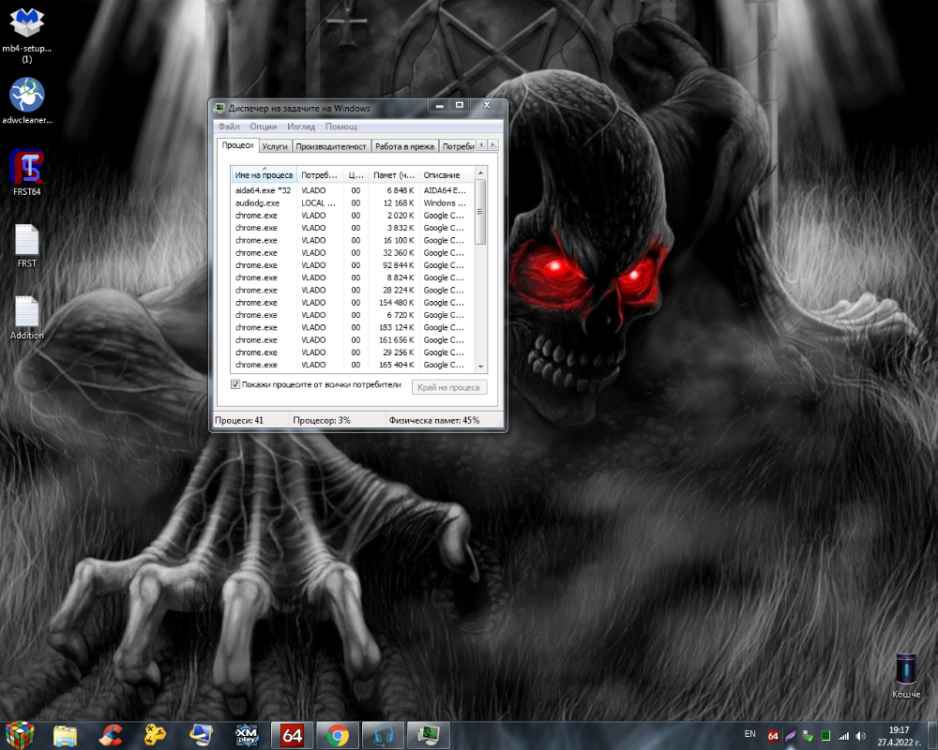938x750 pixels.
Task: Select chrome.exe row using 183 124 K
Action: [x=353, y=327]
